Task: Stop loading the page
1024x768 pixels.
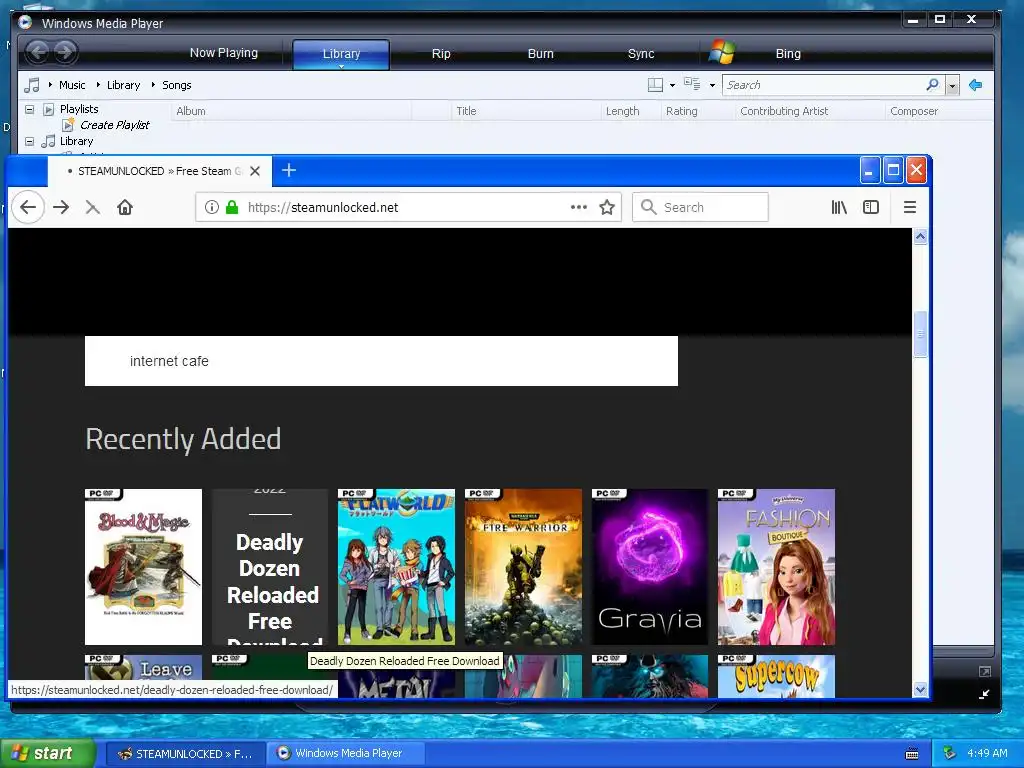Action: [93, 208]
